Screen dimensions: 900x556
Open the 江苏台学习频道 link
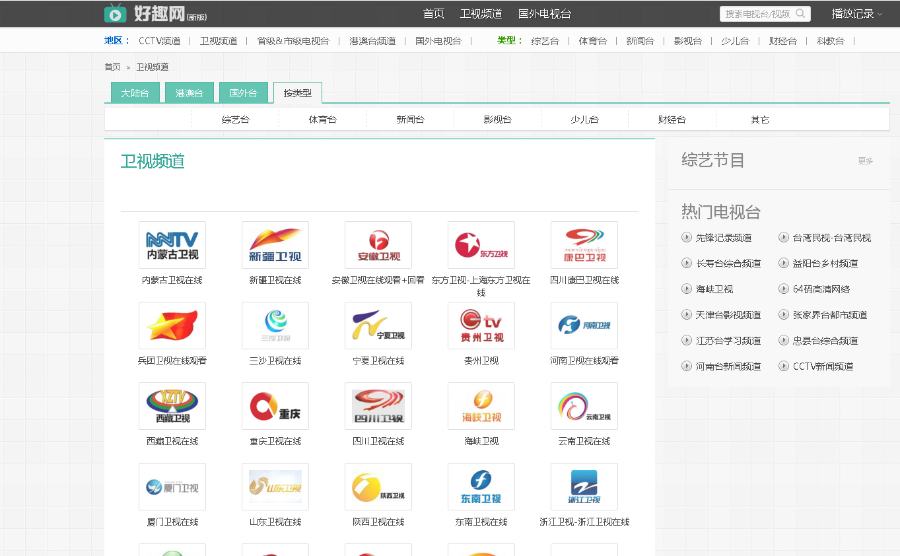[728, 341]
